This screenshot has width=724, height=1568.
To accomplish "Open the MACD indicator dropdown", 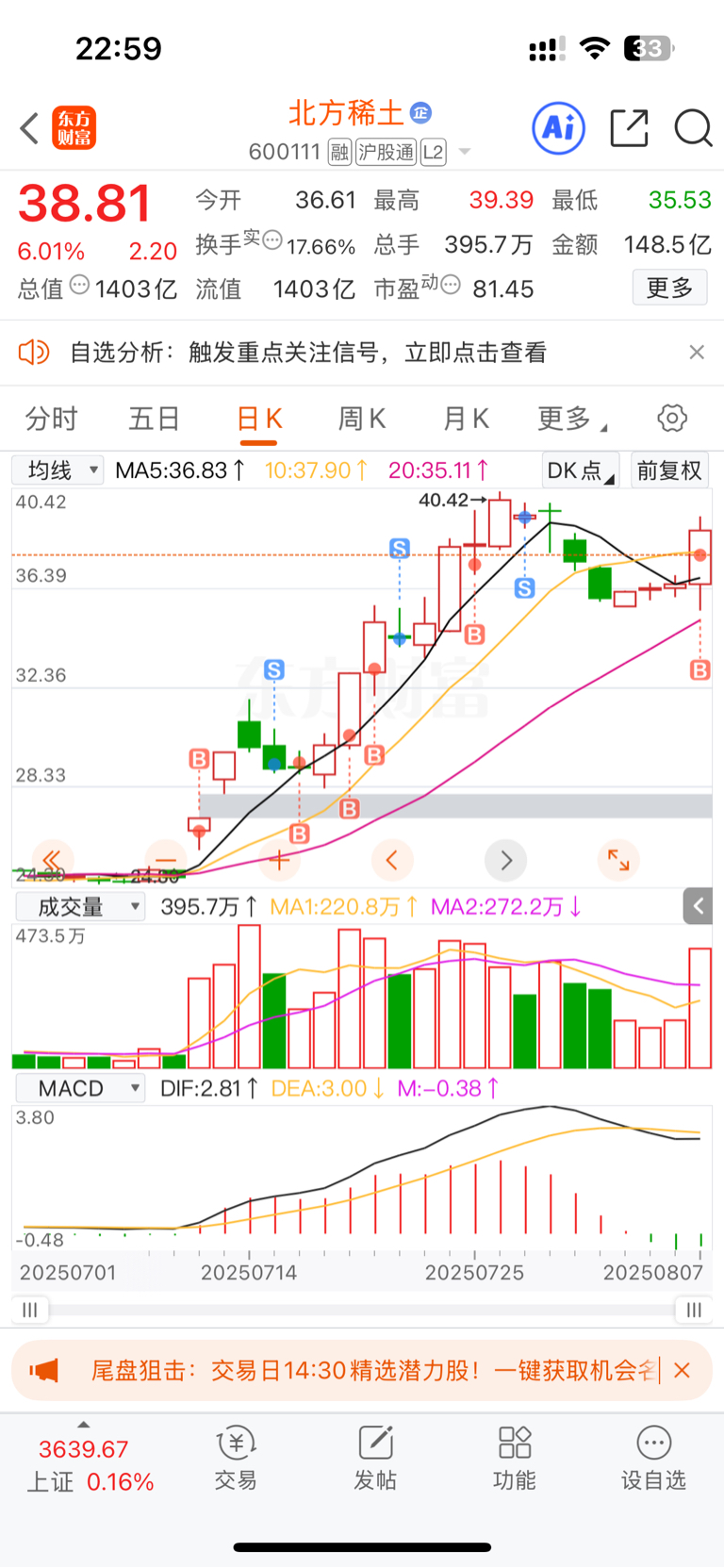I will click(80, 1088).
